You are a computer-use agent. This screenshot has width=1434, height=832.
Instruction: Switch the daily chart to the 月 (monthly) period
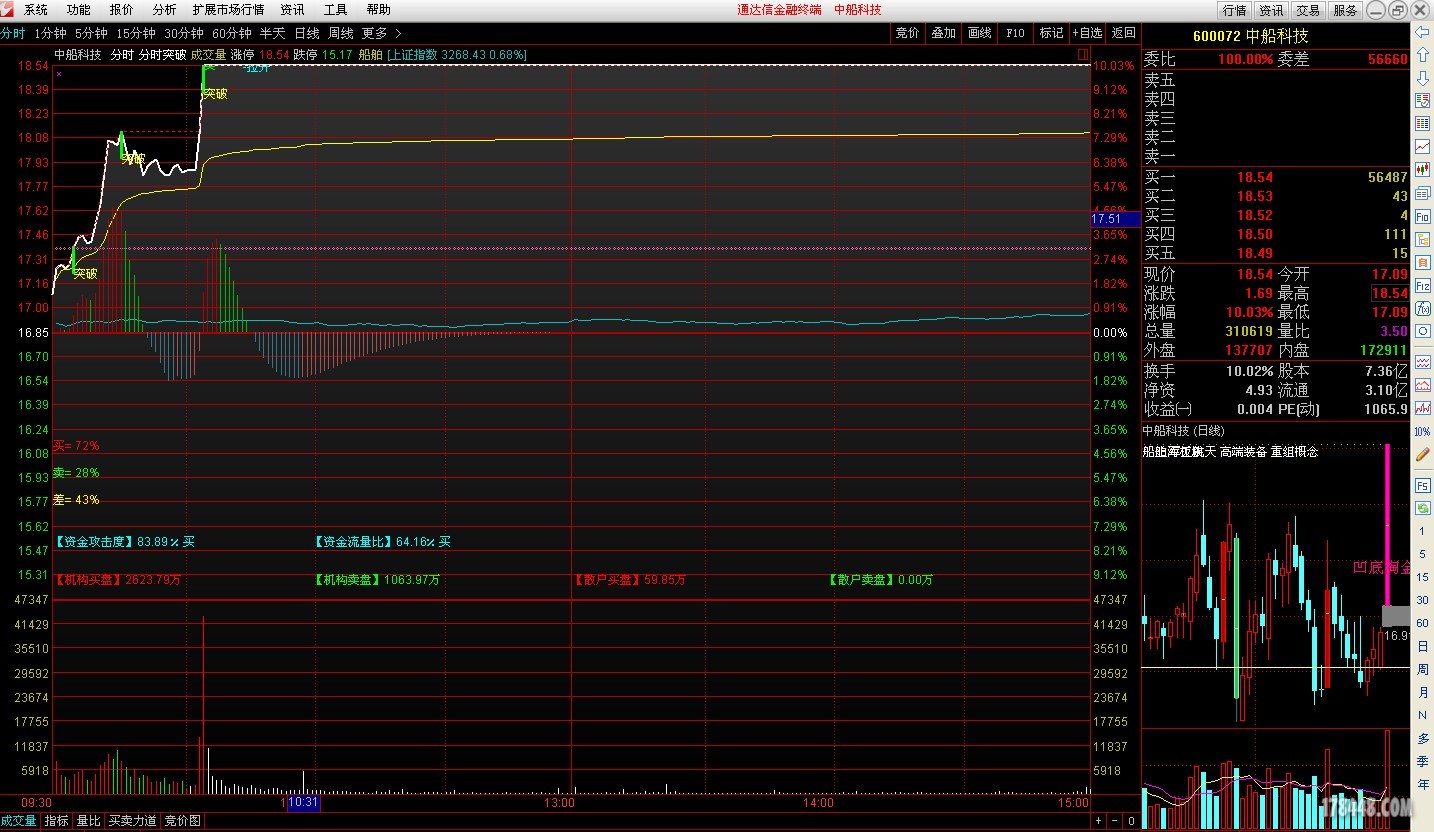point(1422,692)
